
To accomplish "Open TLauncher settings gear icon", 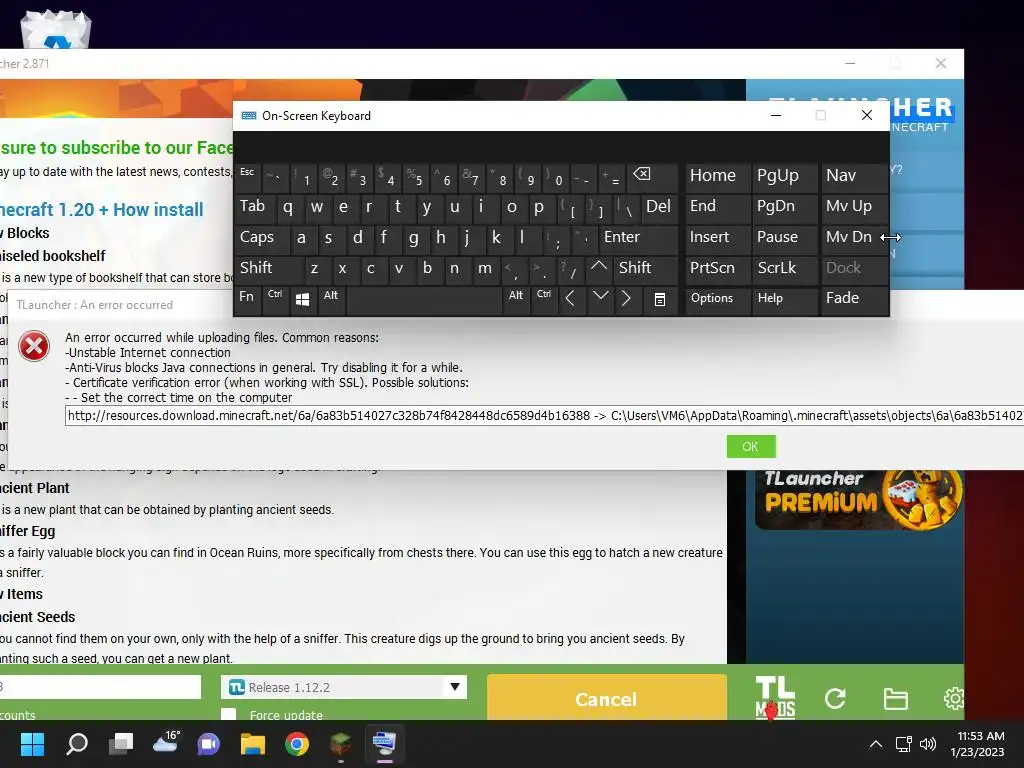I will point(954,699).
